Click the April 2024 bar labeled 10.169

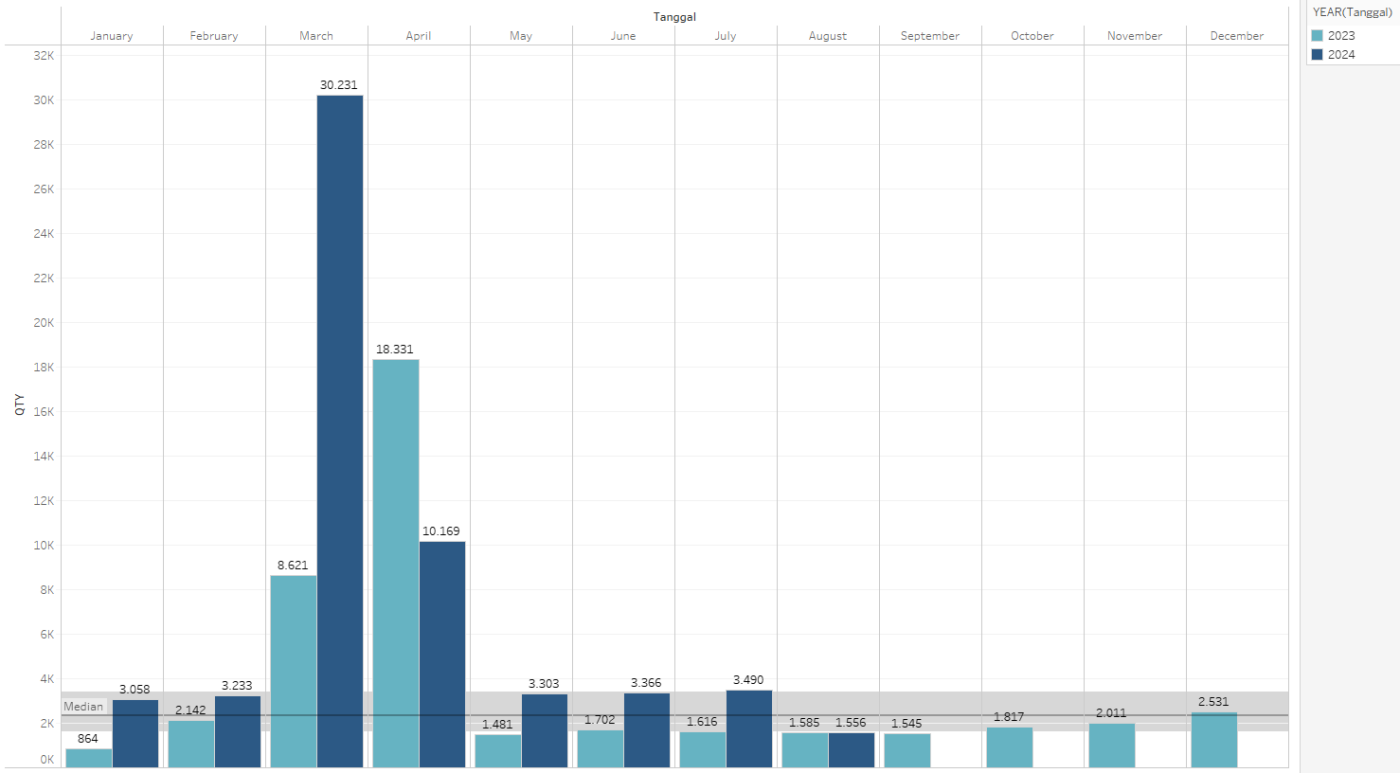pyautogui.click(x=442, y=654)
